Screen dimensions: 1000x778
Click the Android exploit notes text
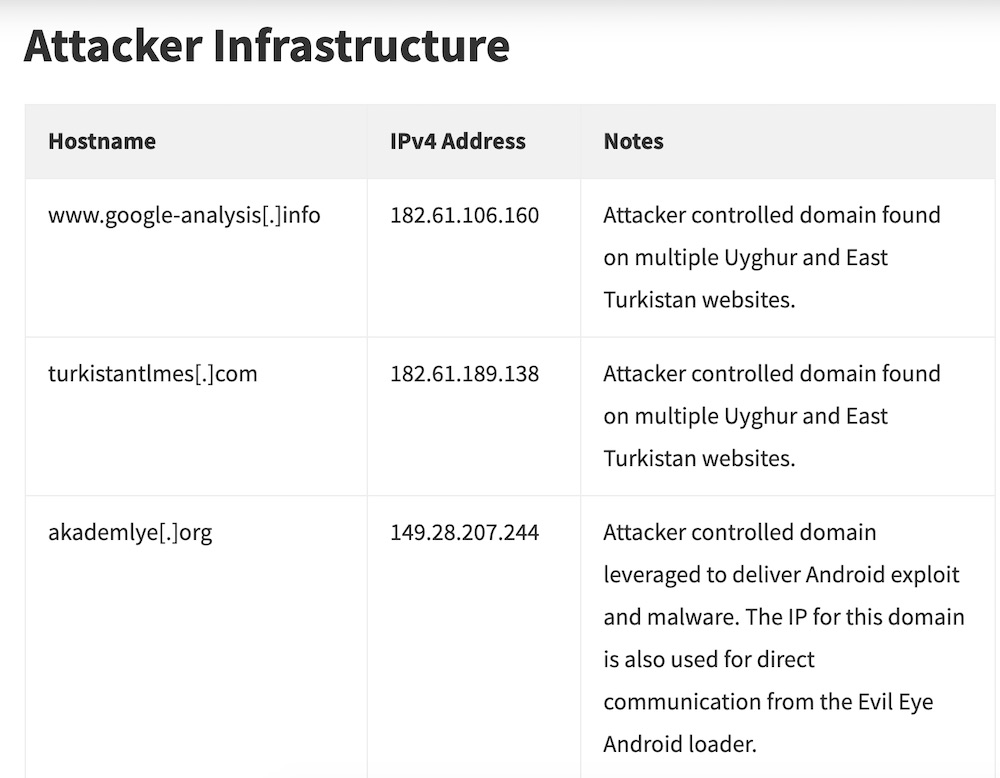tap(784, 638)
